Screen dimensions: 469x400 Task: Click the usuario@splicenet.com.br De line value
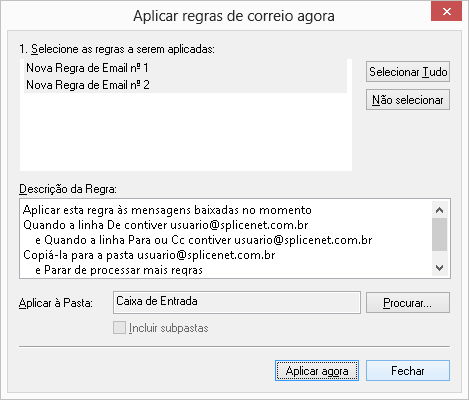click(x=239, y=225)
